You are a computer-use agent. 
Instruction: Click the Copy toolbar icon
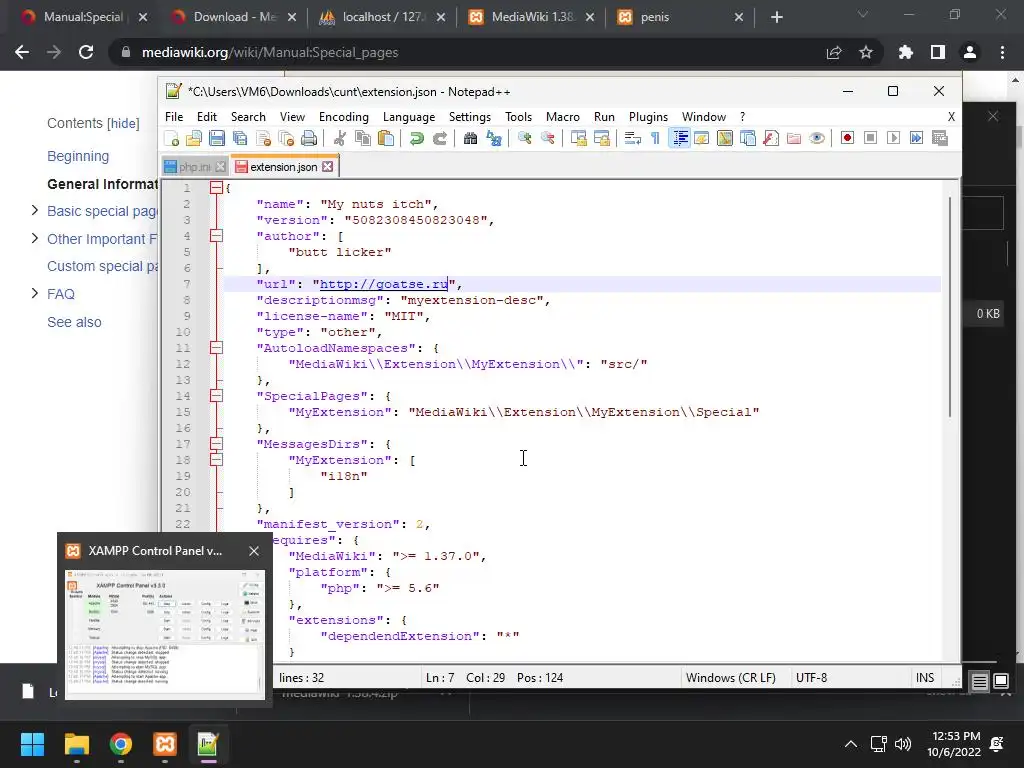[x=362, y=138]
